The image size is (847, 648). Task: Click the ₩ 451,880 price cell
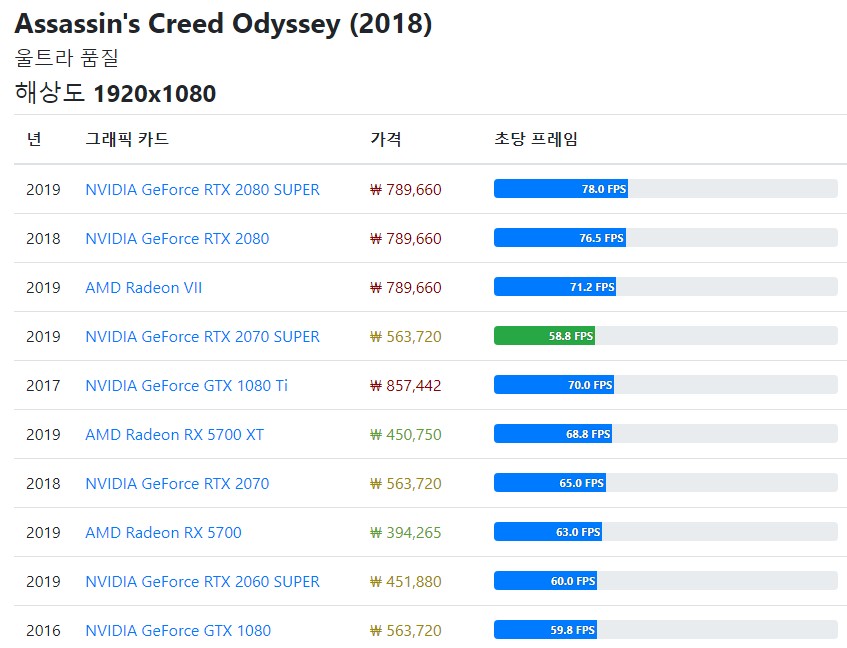[406, 582]
